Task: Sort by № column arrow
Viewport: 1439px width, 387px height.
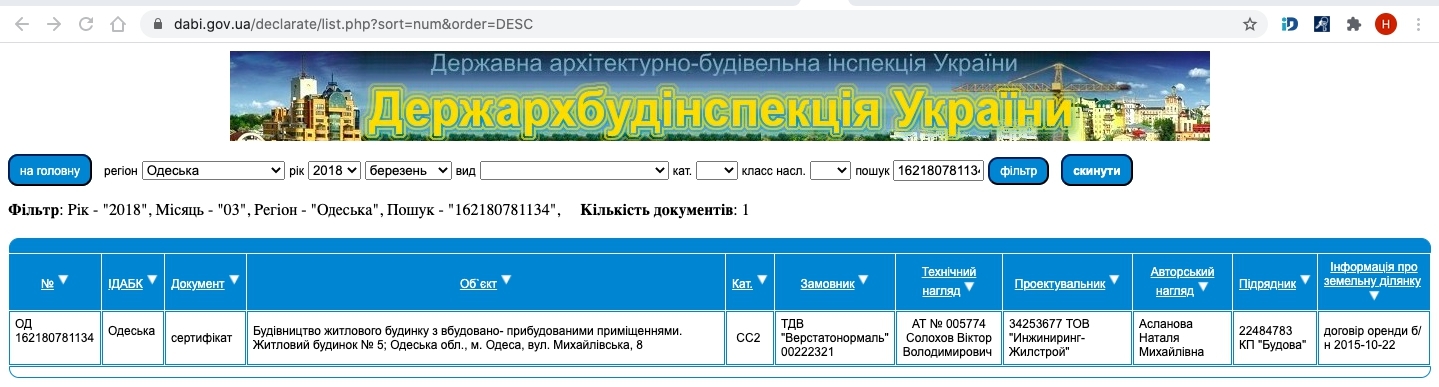Action: tap(63, 280)
